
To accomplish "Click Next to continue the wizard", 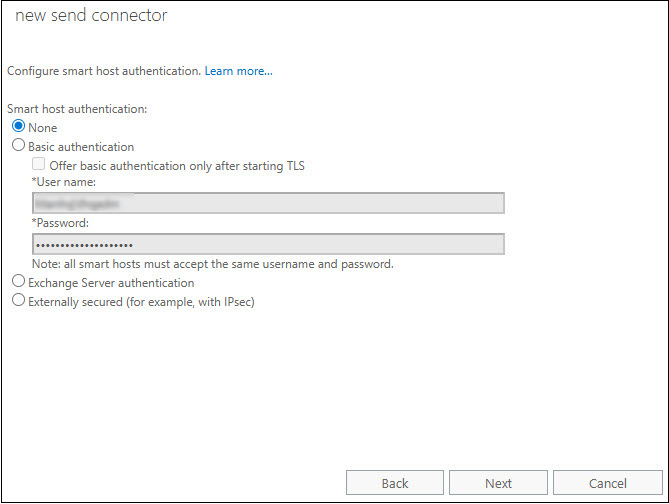I will 498,483.
